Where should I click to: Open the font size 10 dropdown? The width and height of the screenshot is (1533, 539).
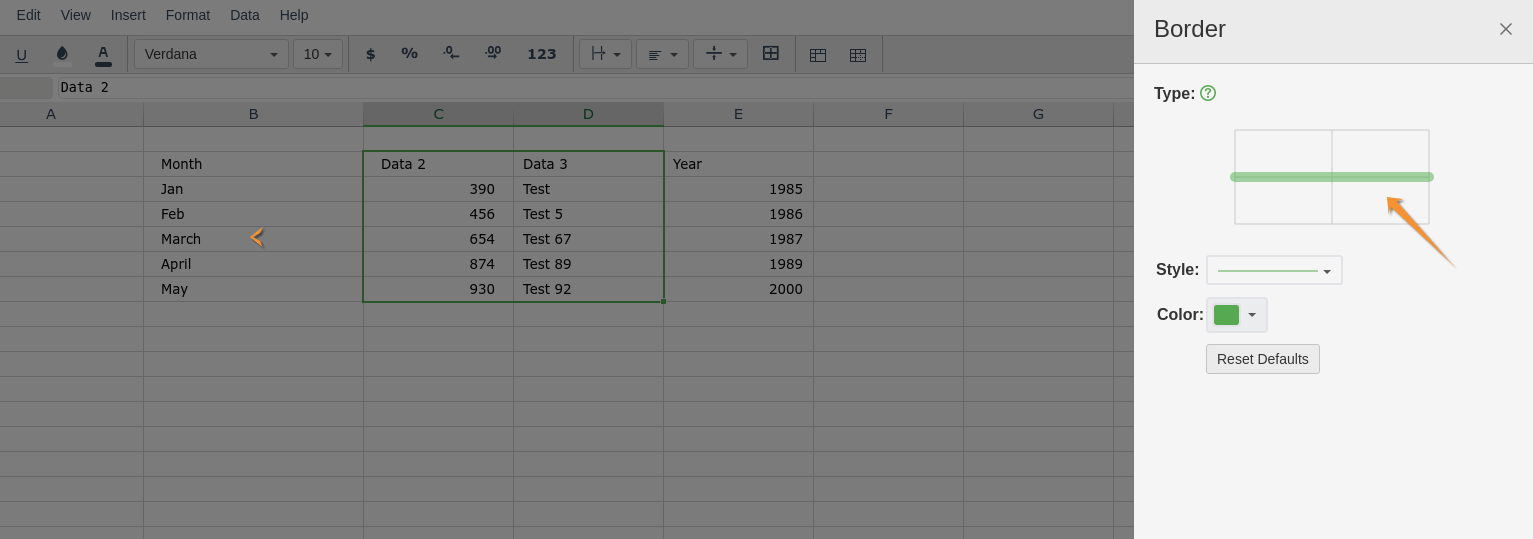tap(317, 54)
